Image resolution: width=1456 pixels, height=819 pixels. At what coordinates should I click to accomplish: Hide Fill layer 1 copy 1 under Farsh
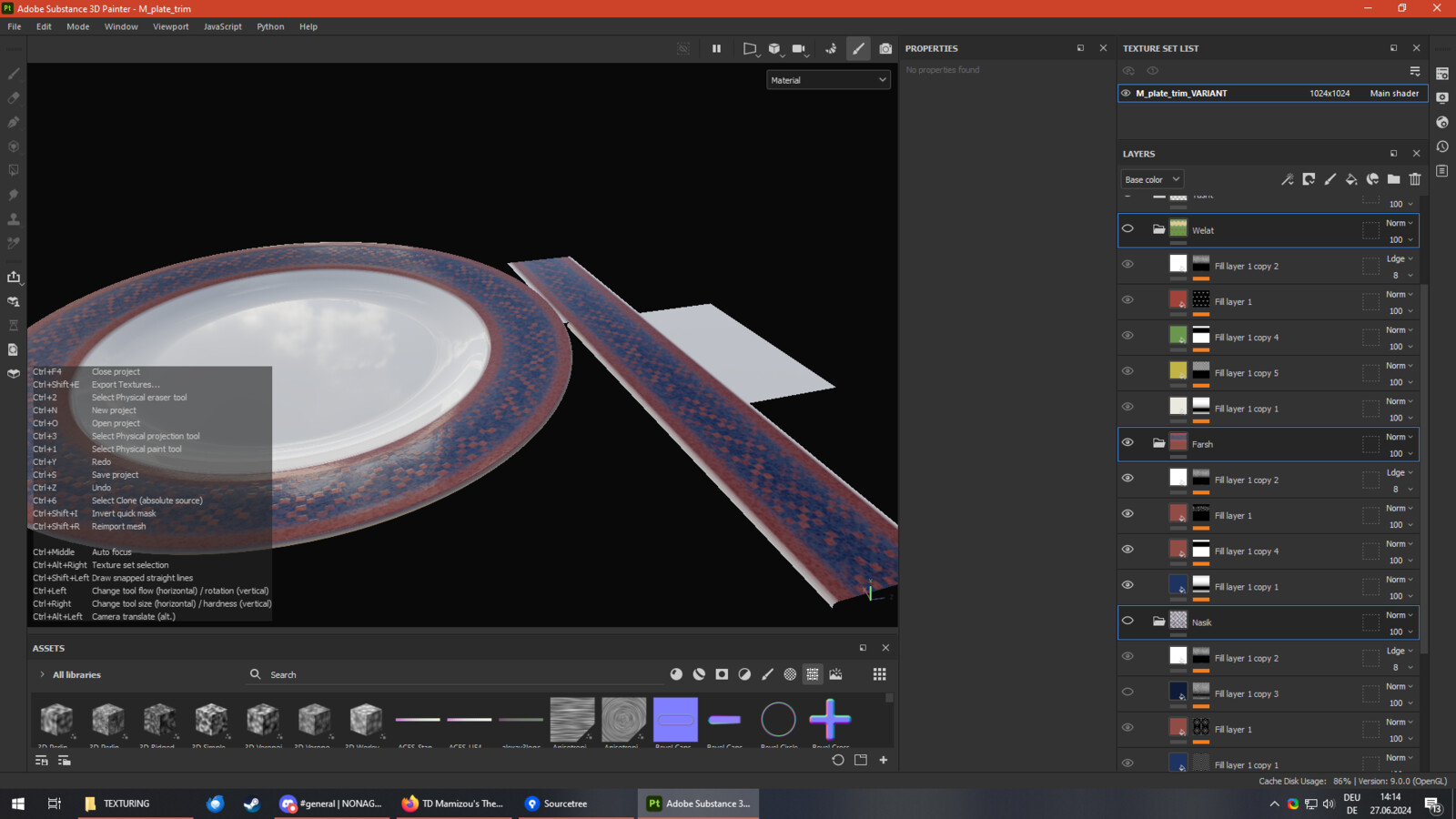1127,585
